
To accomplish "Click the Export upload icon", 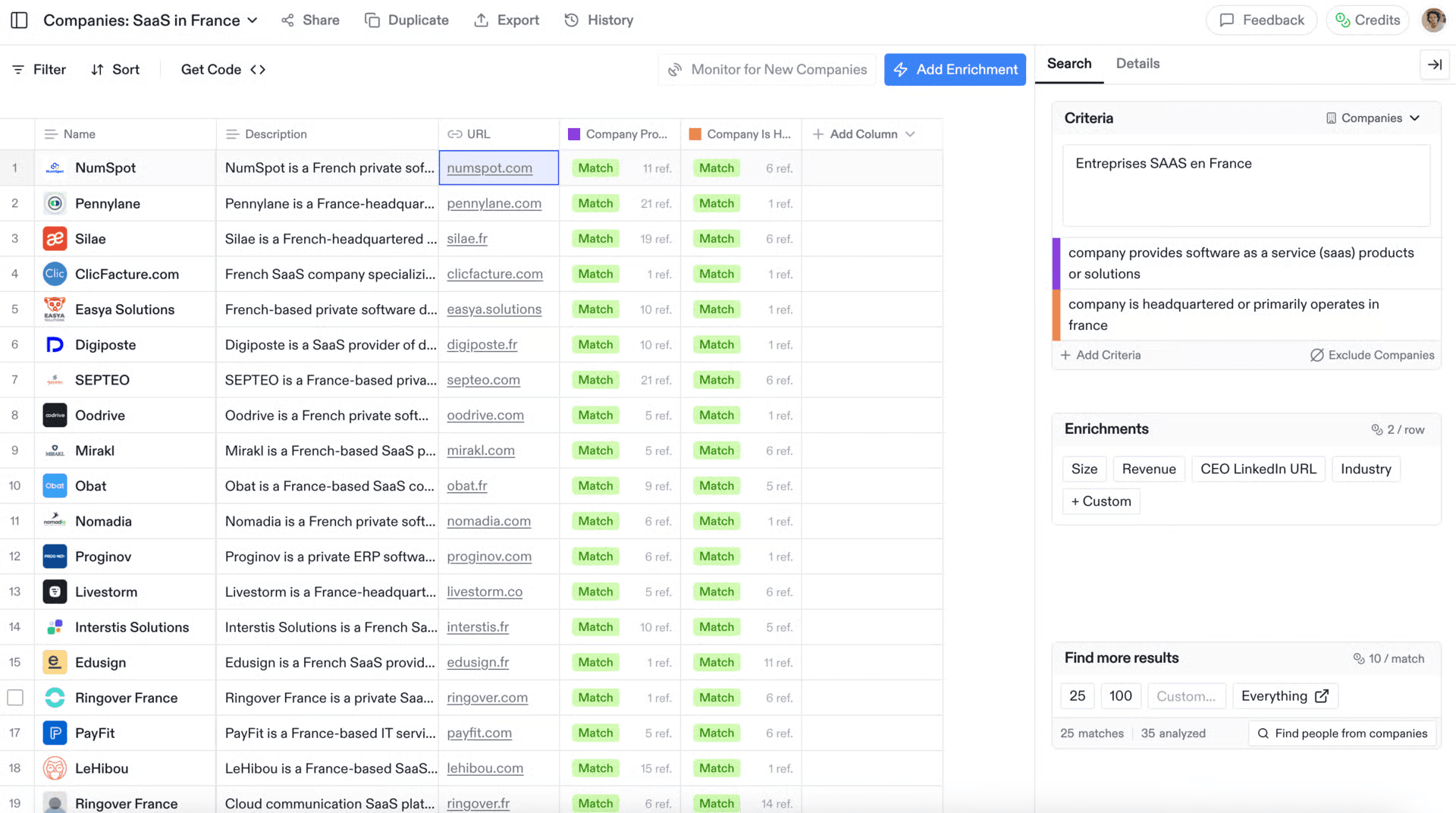I will [x=482, y=20].
